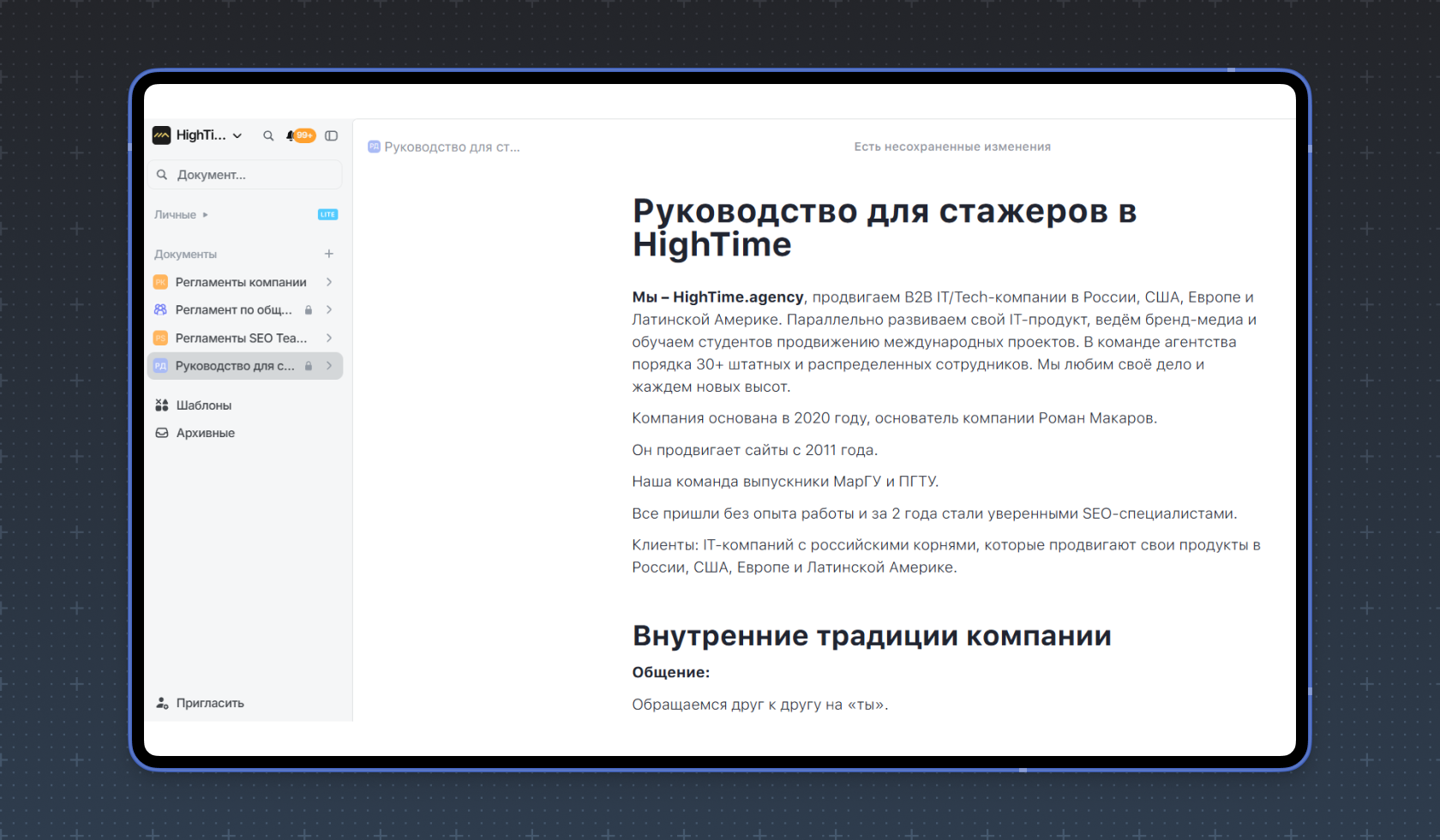Click the HighTime workspace logo

tap(161, 135)
